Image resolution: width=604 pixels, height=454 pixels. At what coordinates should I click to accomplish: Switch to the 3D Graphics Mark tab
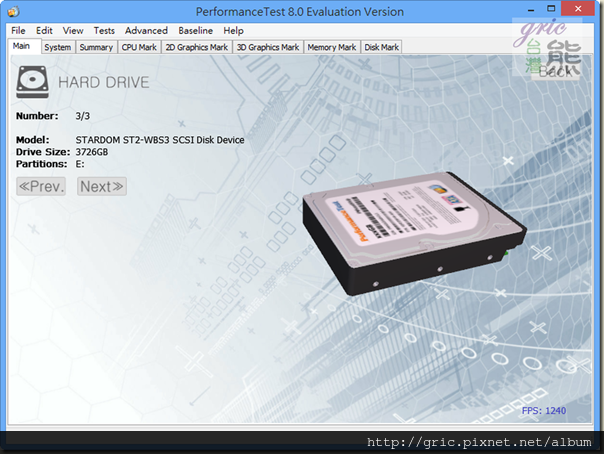(x=268, y=47)
